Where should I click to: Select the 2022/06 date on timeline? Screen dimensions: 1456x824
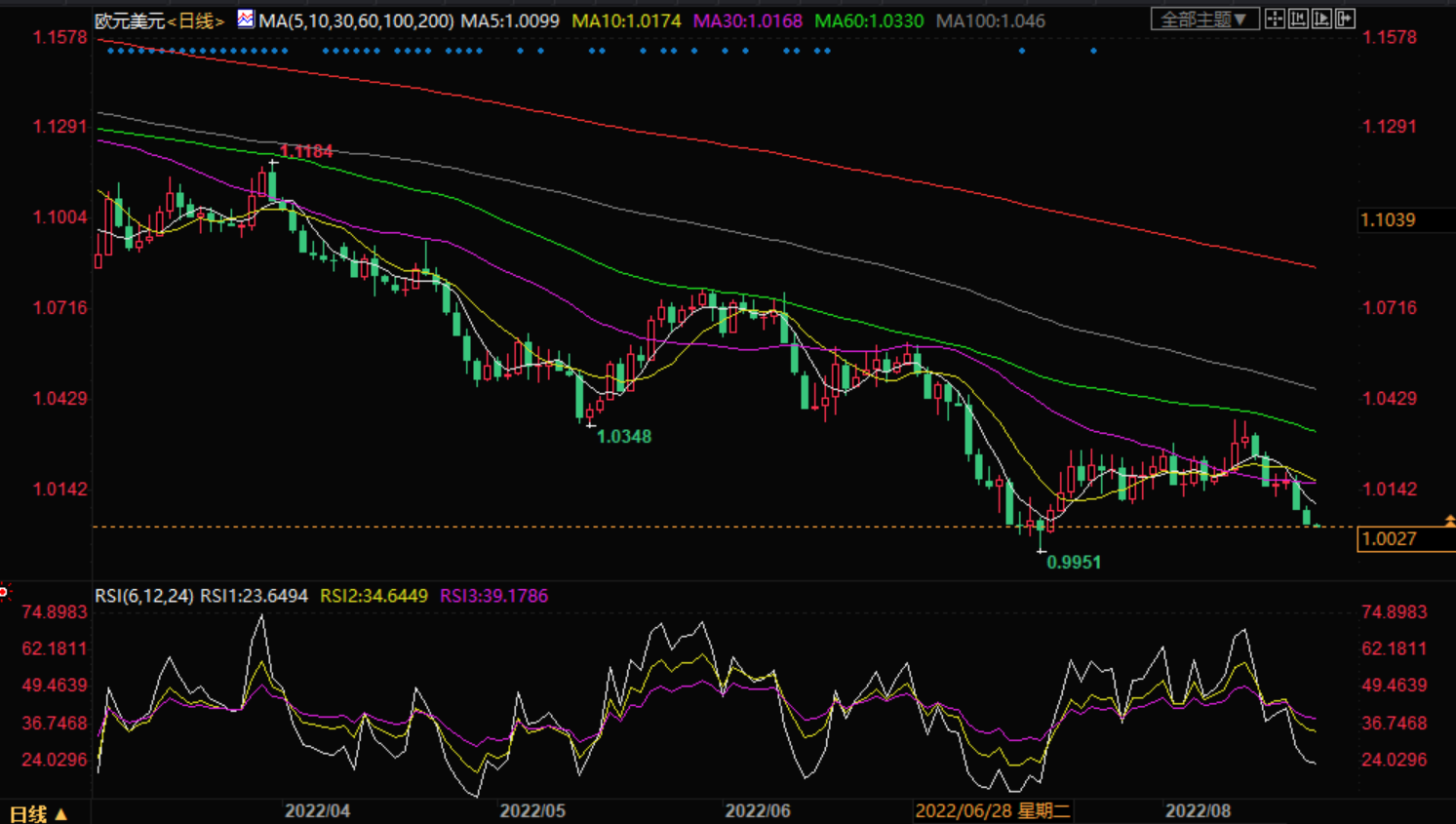click(758, 811)
